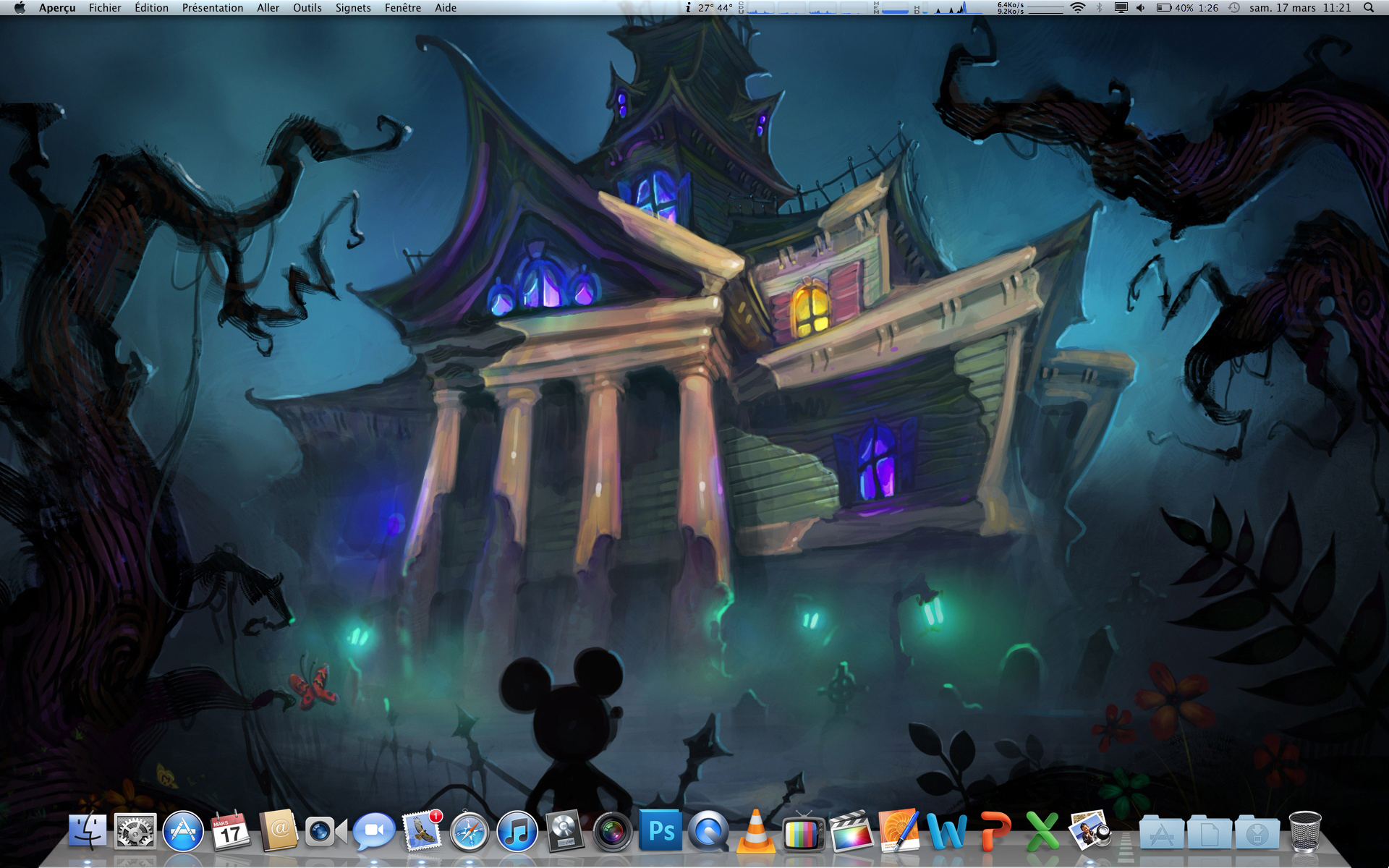Viewport: 1389px width, 868px height.
Task: Open the Documents folder stack
Action: [x=1210, y=833]
